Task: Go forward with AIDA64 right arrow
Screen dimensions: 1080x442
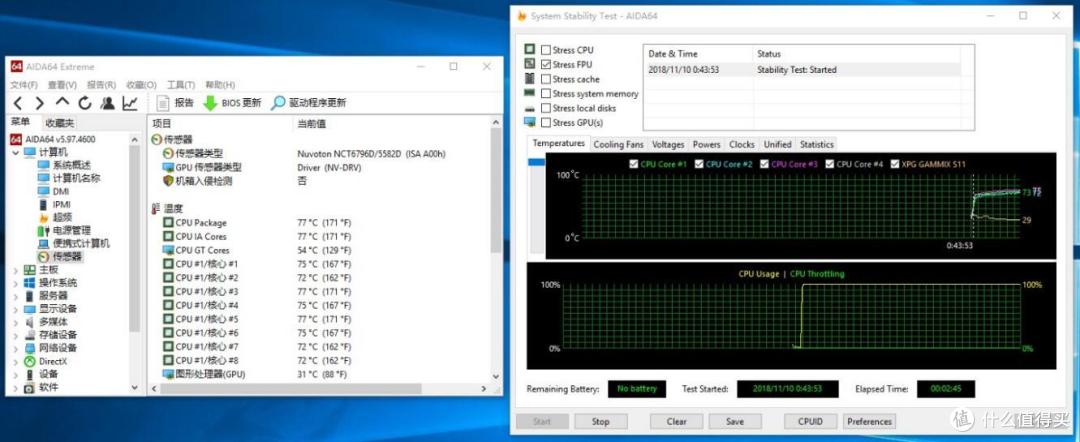Action: [x=40, y=103]
